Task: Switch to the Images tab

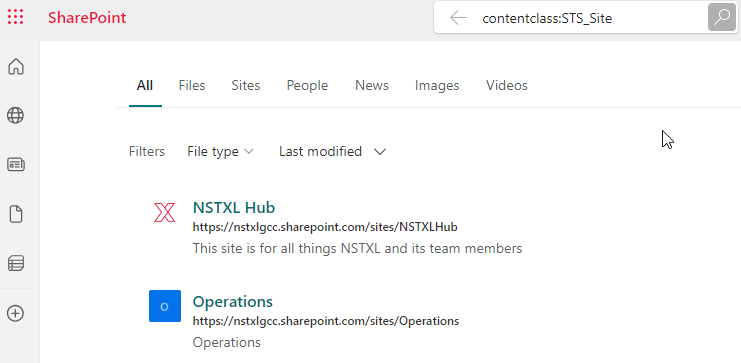Action: point(437,86)
